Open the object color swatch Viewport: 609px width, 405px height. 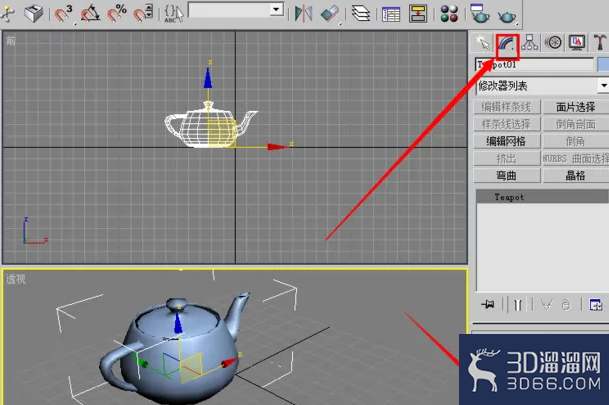click(603, 64)
